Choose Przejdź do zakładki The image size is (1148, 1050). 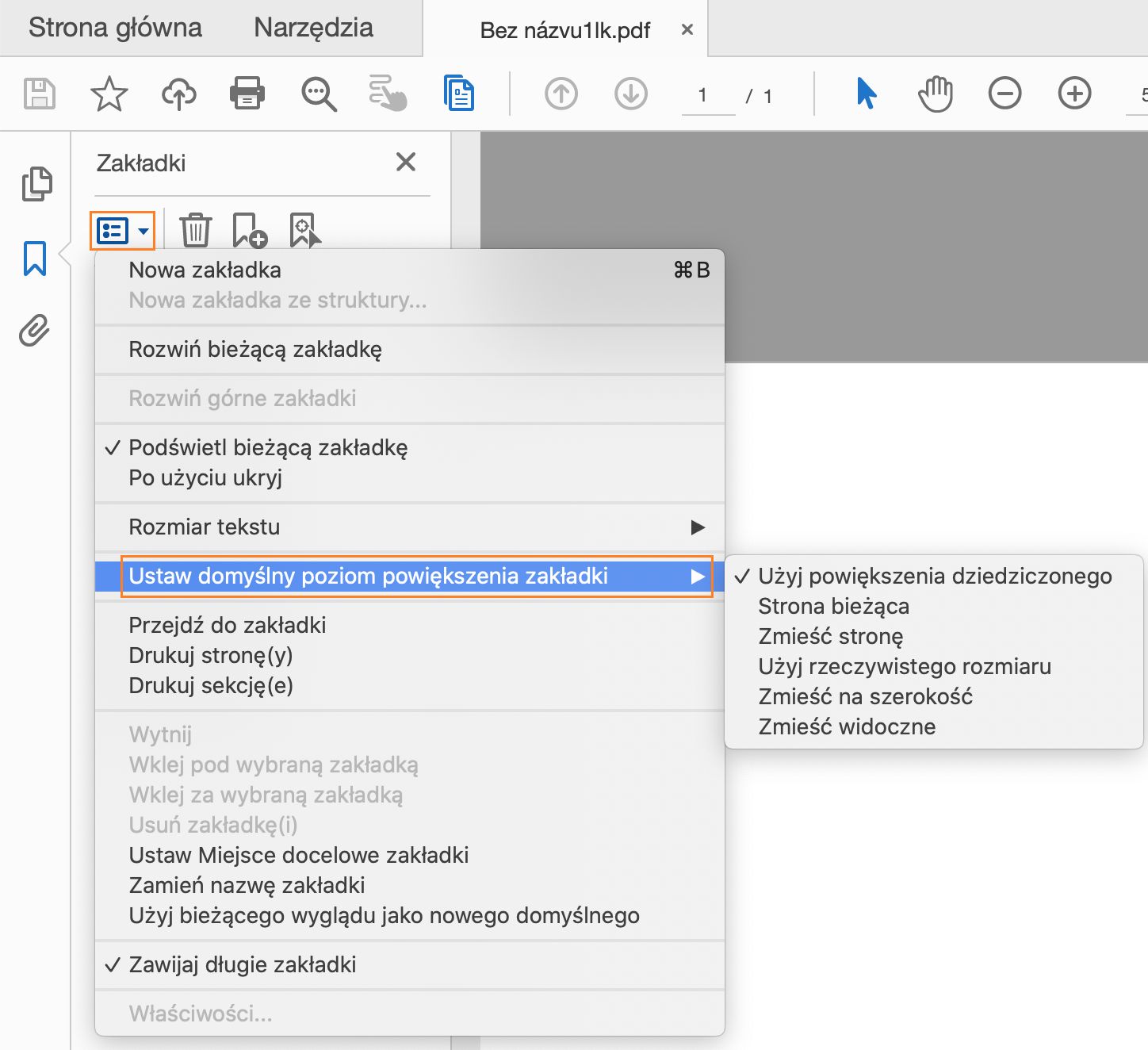click(410, 626)
